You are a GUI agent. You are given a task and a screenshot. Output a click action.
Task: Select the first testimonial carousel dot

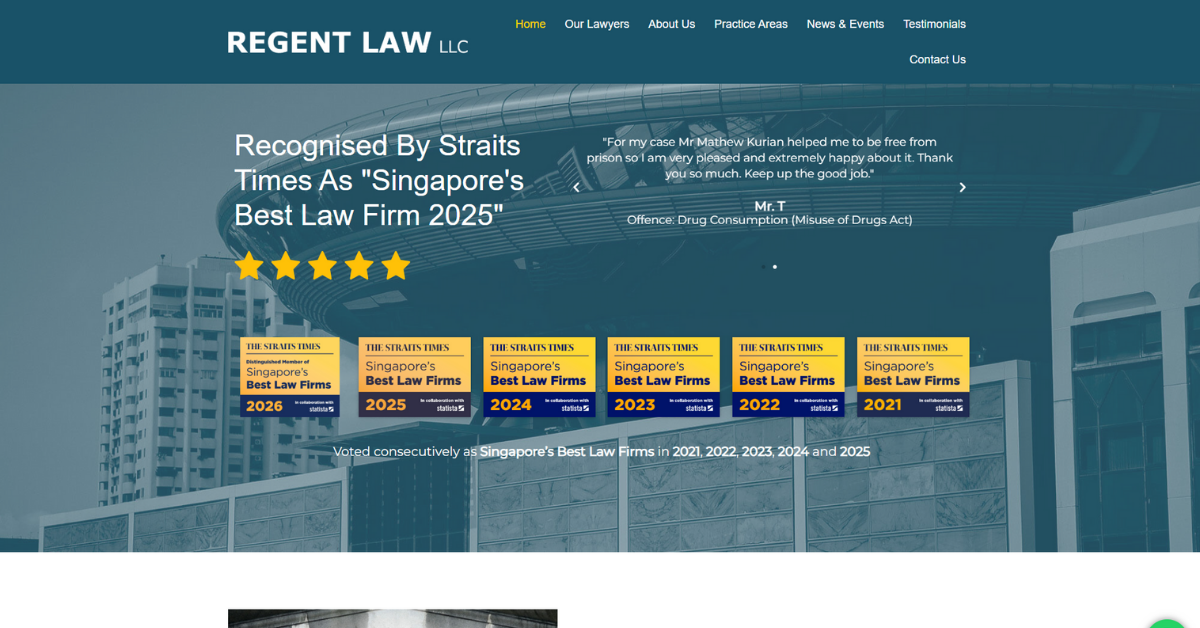click(x=763, y=267)
